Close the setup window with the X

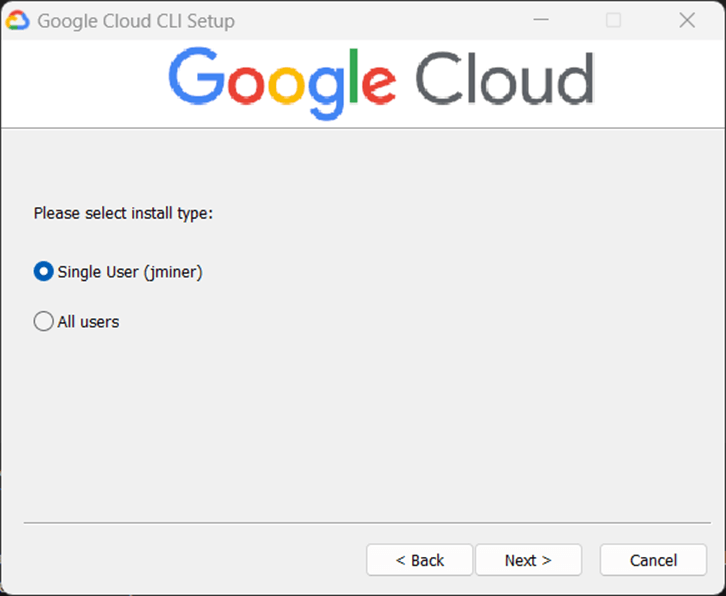(x=687, y=20)
